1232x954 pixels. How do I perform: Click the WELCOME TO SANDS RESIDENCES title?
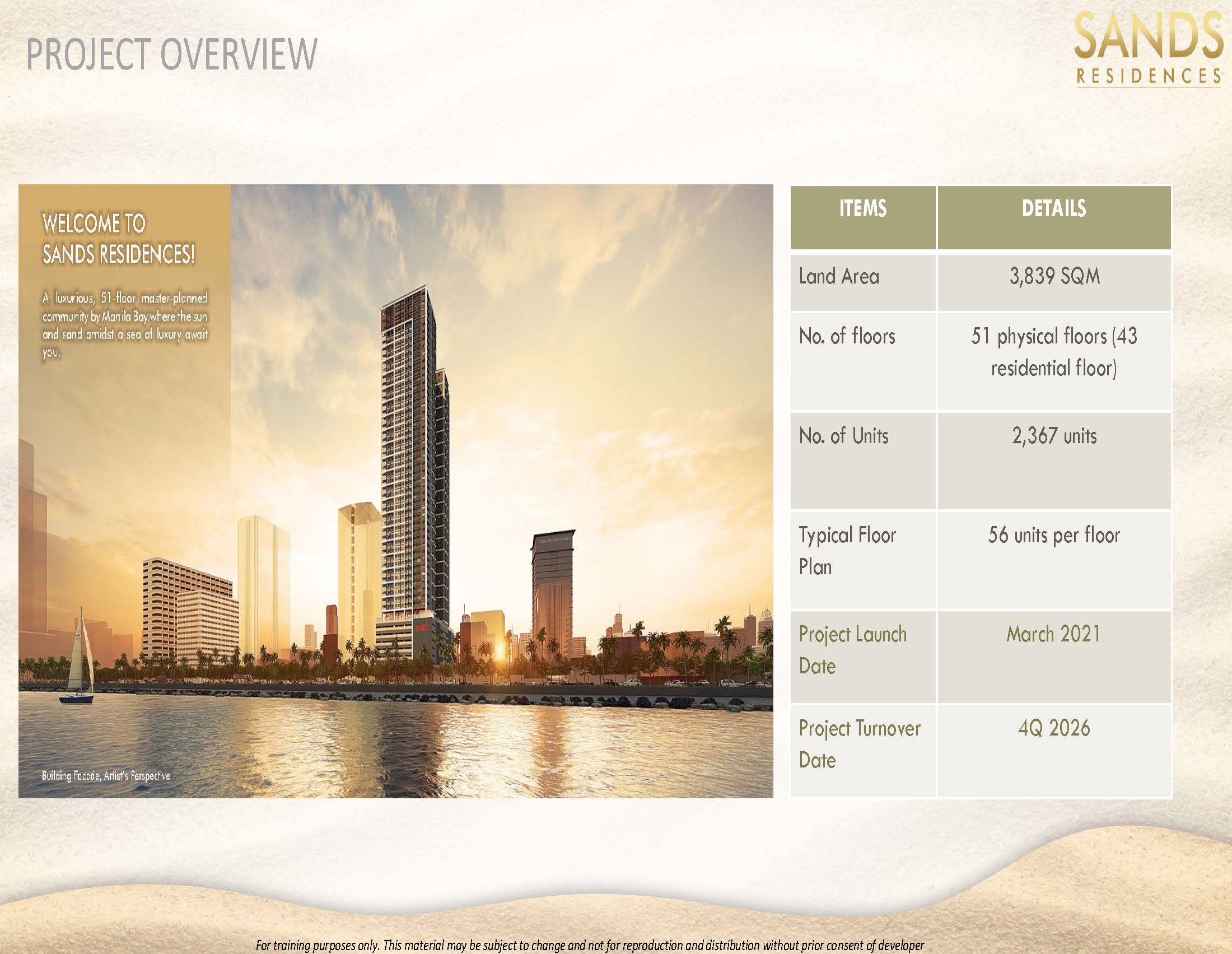[x=119, y=239]
